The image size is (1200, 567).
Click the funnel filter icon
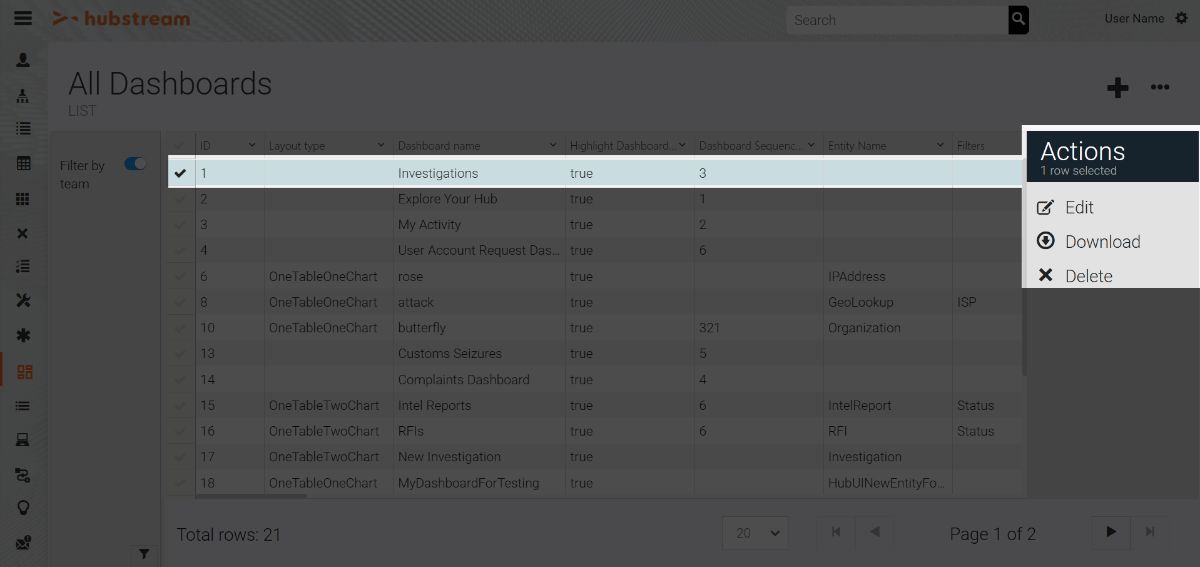pos(143,553)
